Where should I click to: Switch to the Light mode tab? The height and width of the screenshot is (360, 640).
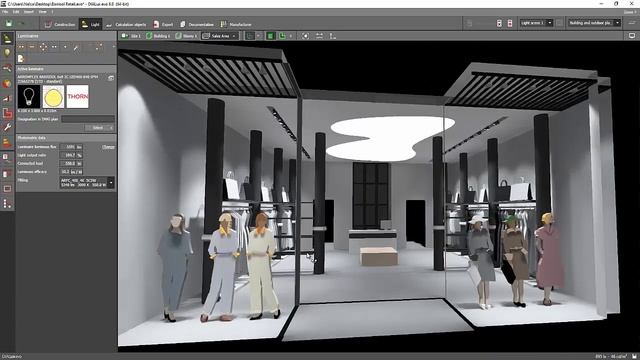point(90,24)
